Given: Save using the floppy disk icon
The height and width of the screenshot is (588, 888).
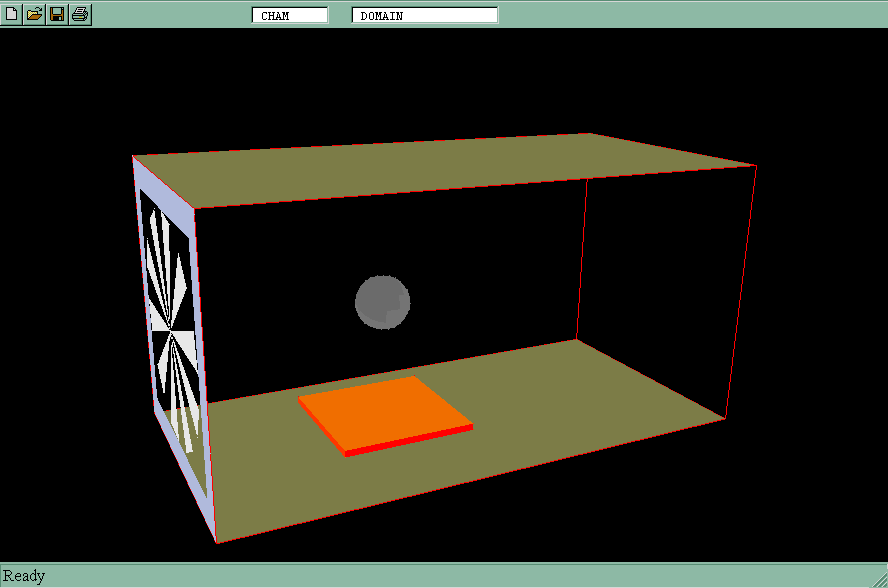Looking at the screenshot, I should point(57,14).
